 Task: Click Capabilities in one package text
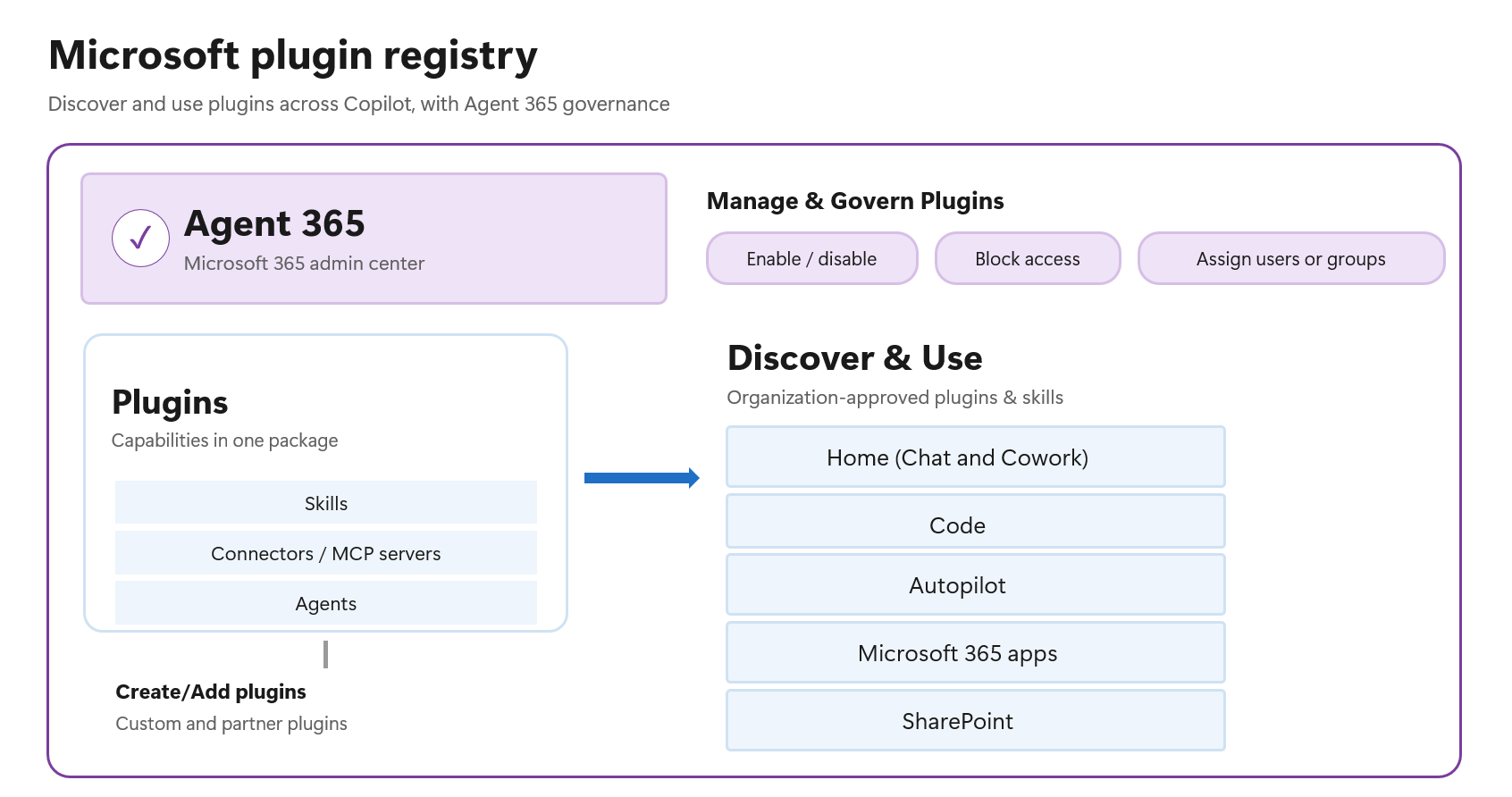(224, 440)
